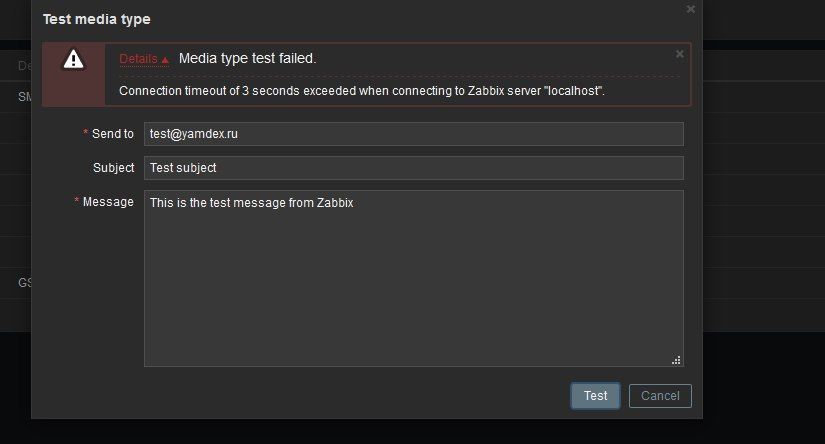Image resolution: width=825 pixels, height=444 pixels.
Task: Select the "Media type test failed" text
Action: coord(247,59)
